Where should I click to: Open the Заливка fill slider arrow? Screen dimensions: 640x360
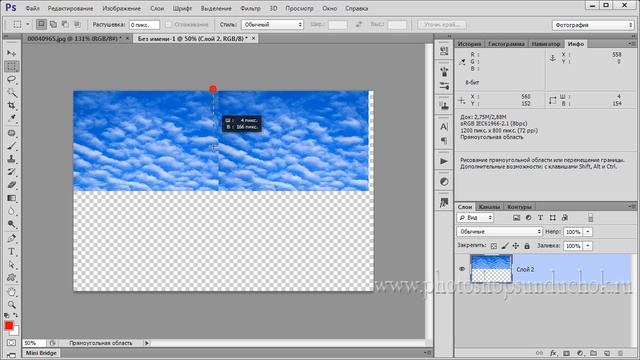pyautogui.click(x=588, y=246)
